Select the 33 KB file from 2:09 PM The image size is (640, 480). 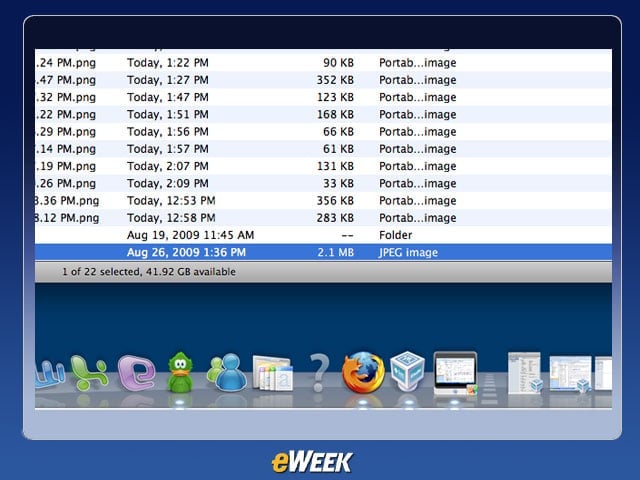pos(323,183)
